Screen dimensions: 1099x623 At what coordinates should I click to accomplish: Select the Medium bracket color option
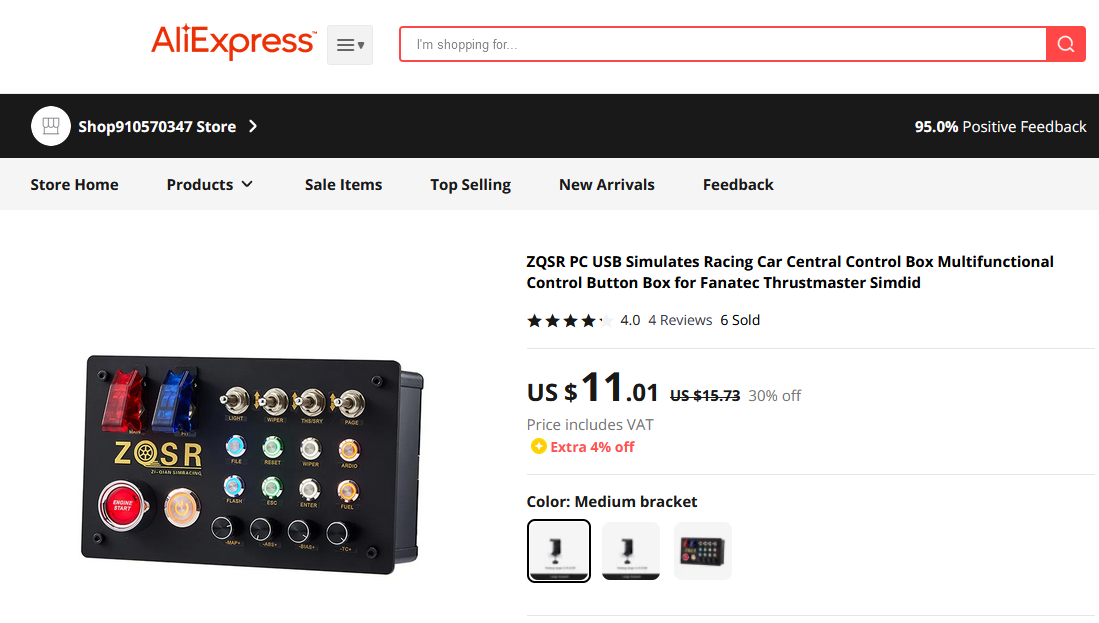[x=559, y=551]
